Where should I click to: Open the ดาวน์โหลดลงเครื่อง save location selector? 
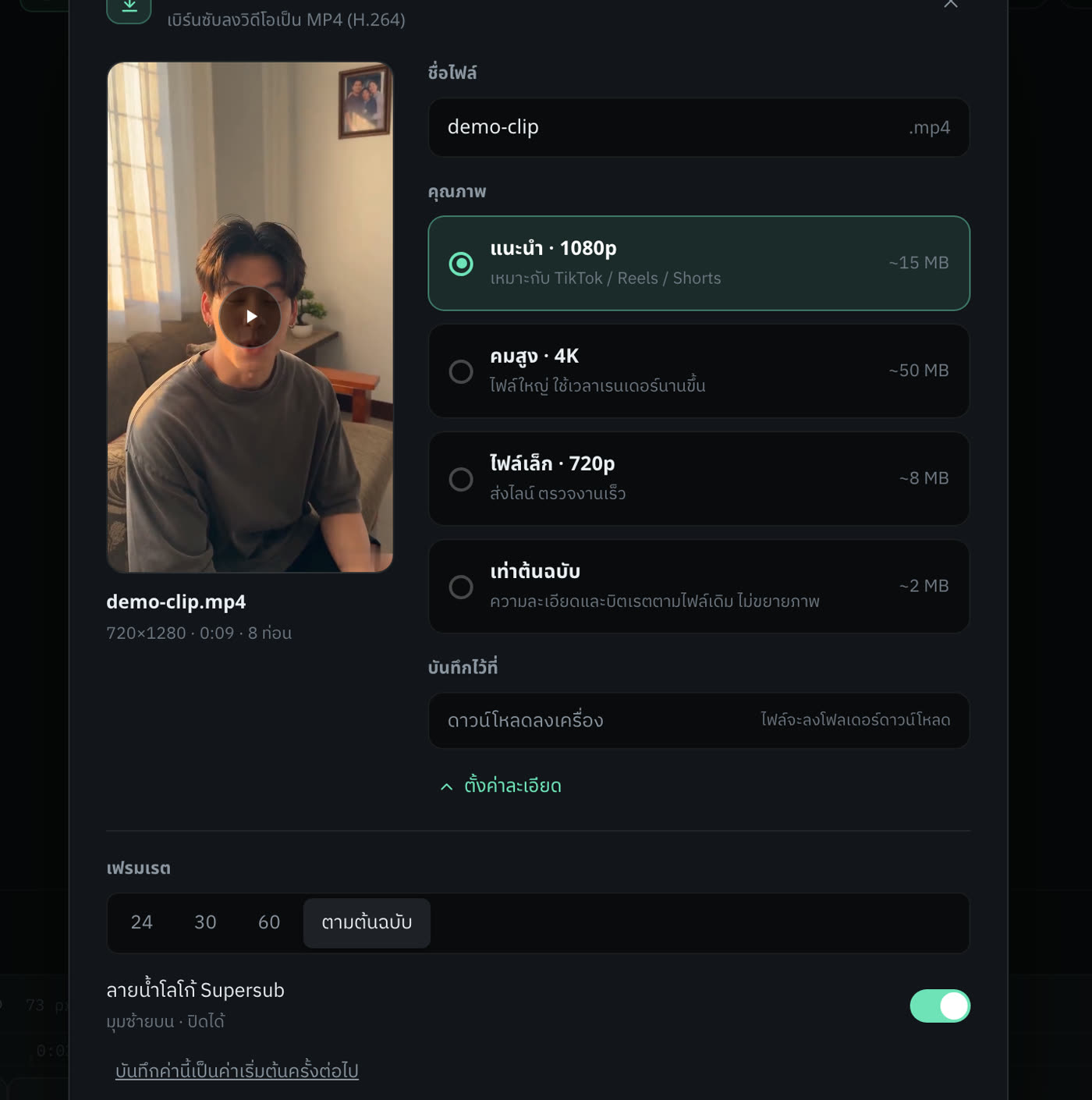698,720
